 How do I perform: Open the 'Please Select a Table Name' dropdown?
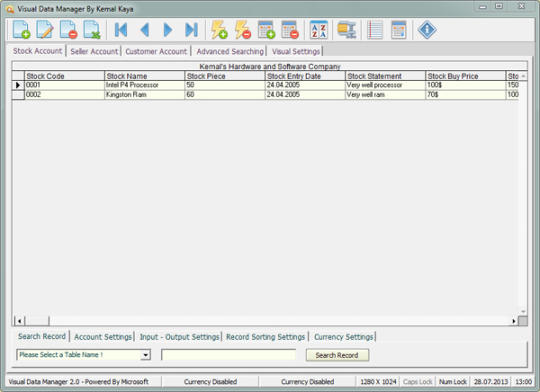point(83,354)
